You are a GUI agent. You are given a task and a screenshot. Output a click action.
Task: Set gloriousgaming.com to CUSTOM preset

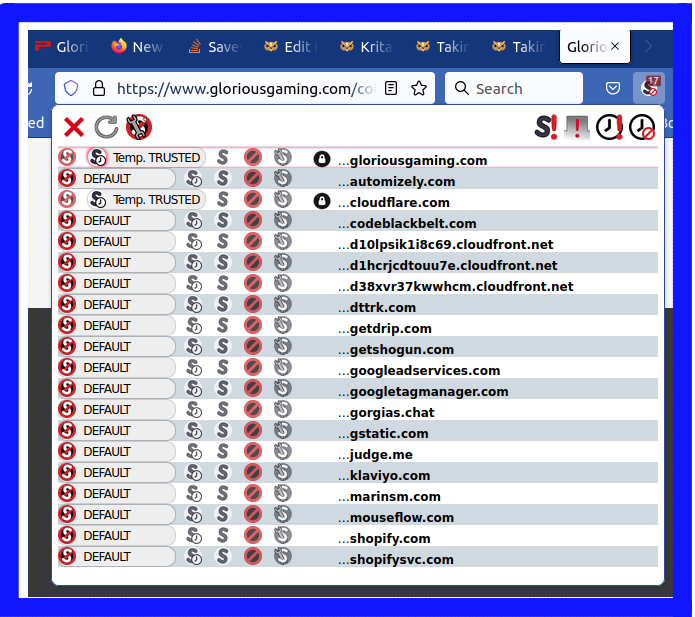(x=282, y=157)
